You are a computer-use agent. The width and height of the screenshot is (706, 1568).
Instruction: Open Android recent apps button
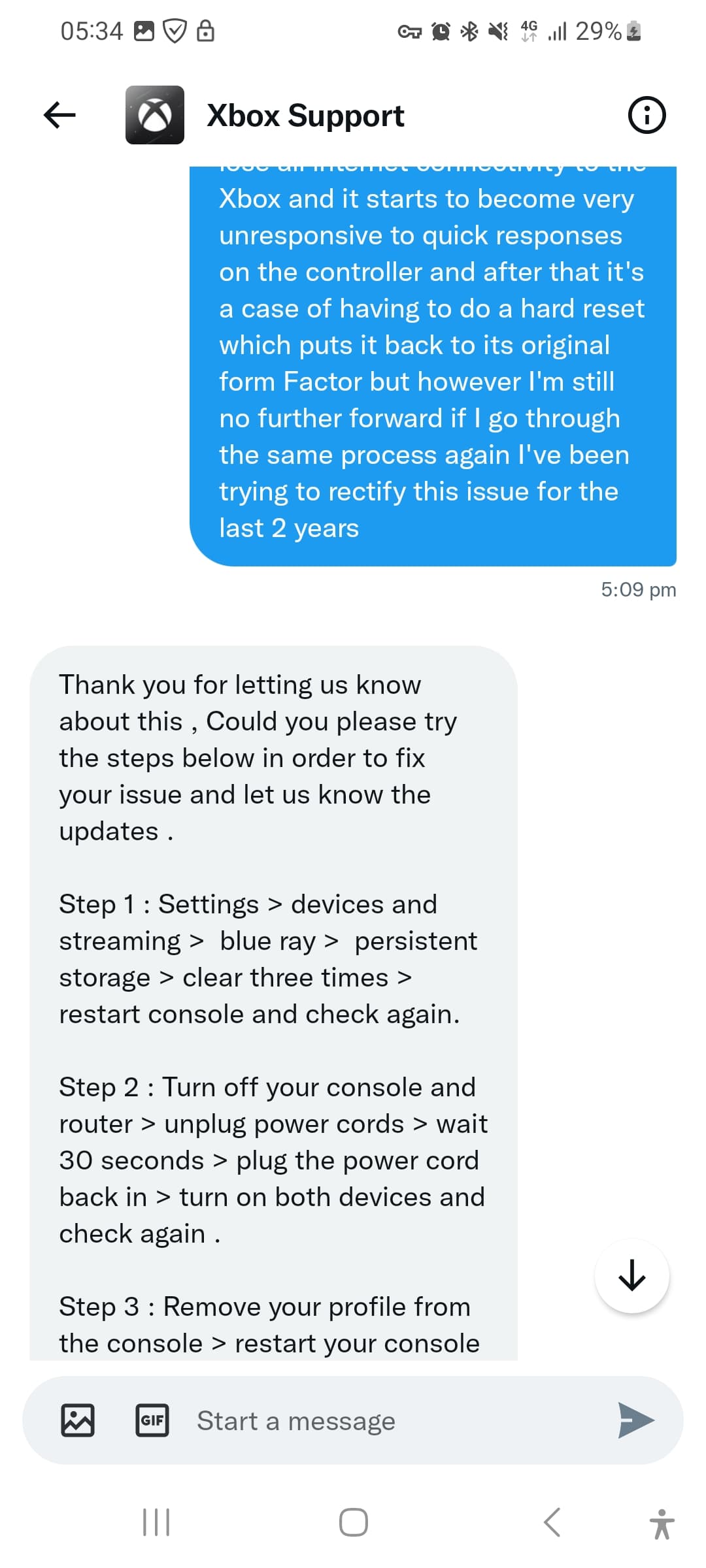(x=156, y=1522)
